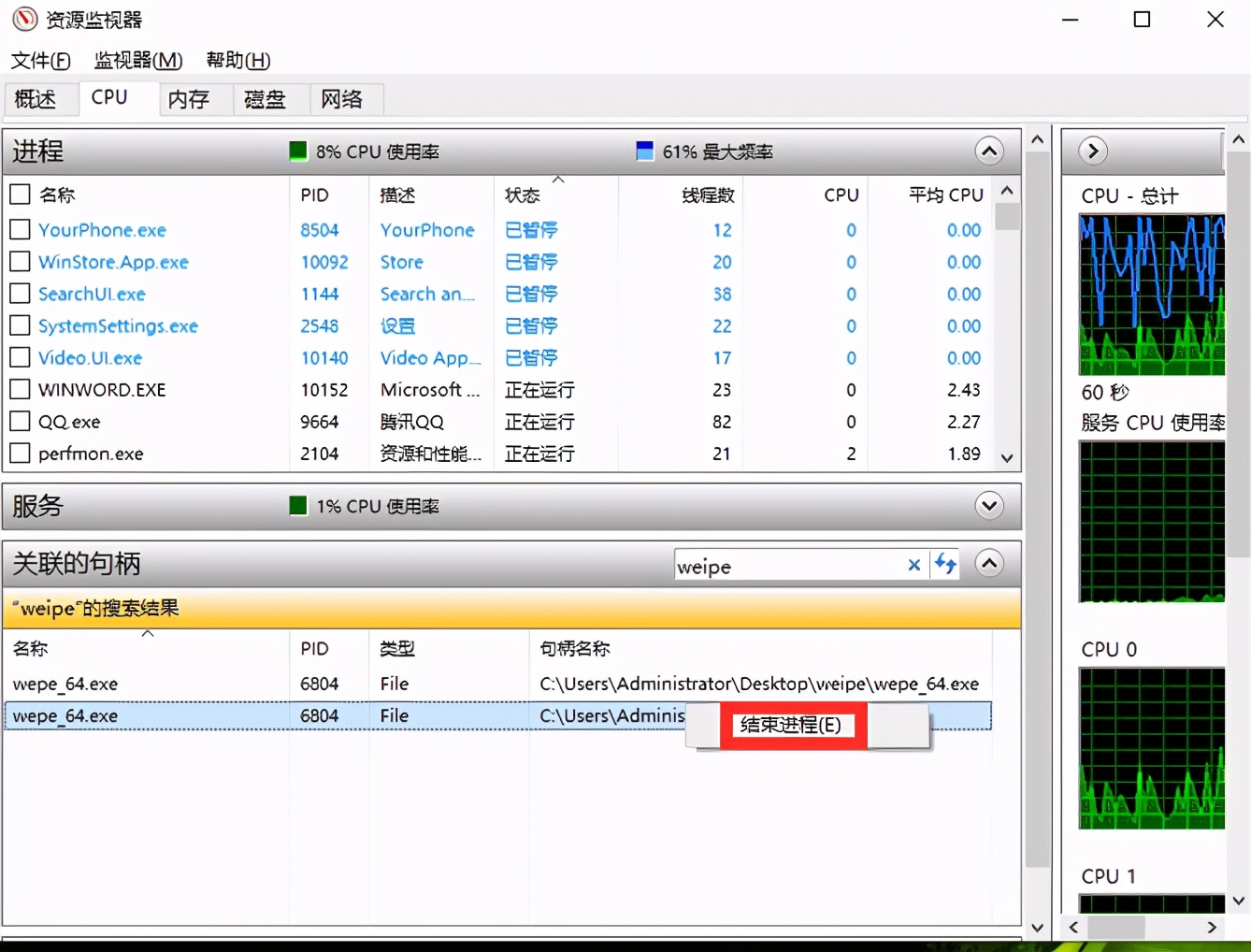Open the right graphs panel arrow icon

1092,151
